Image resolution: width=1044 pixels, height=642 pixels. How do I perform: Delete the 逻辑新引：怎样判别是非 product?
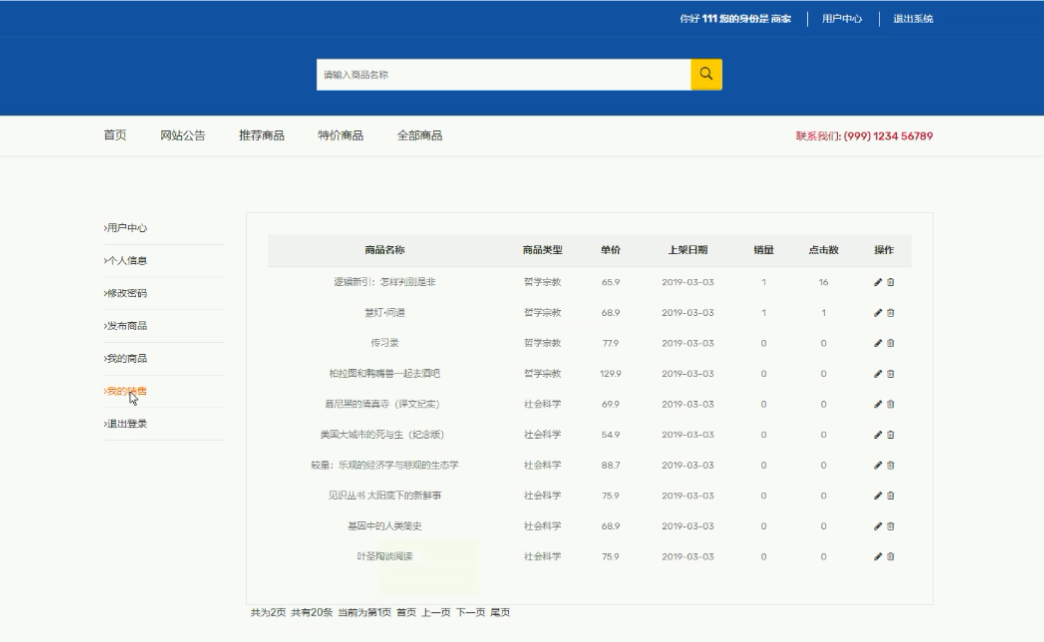pos(891,282)
